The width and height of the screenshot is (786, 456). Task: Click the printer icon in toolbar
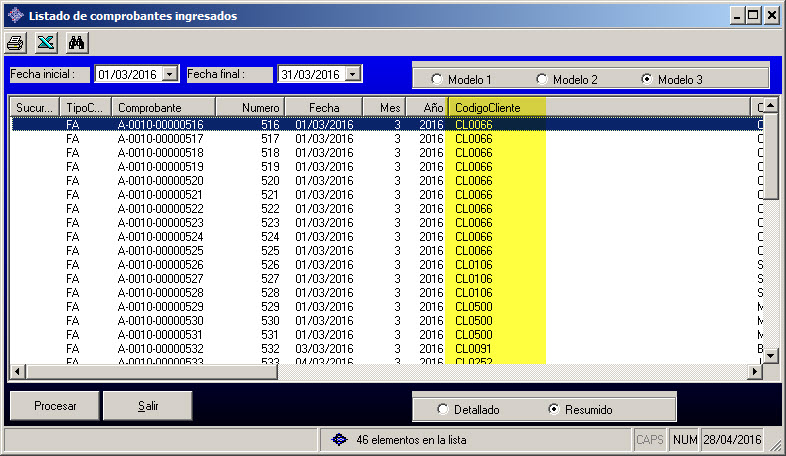(16, 43)
